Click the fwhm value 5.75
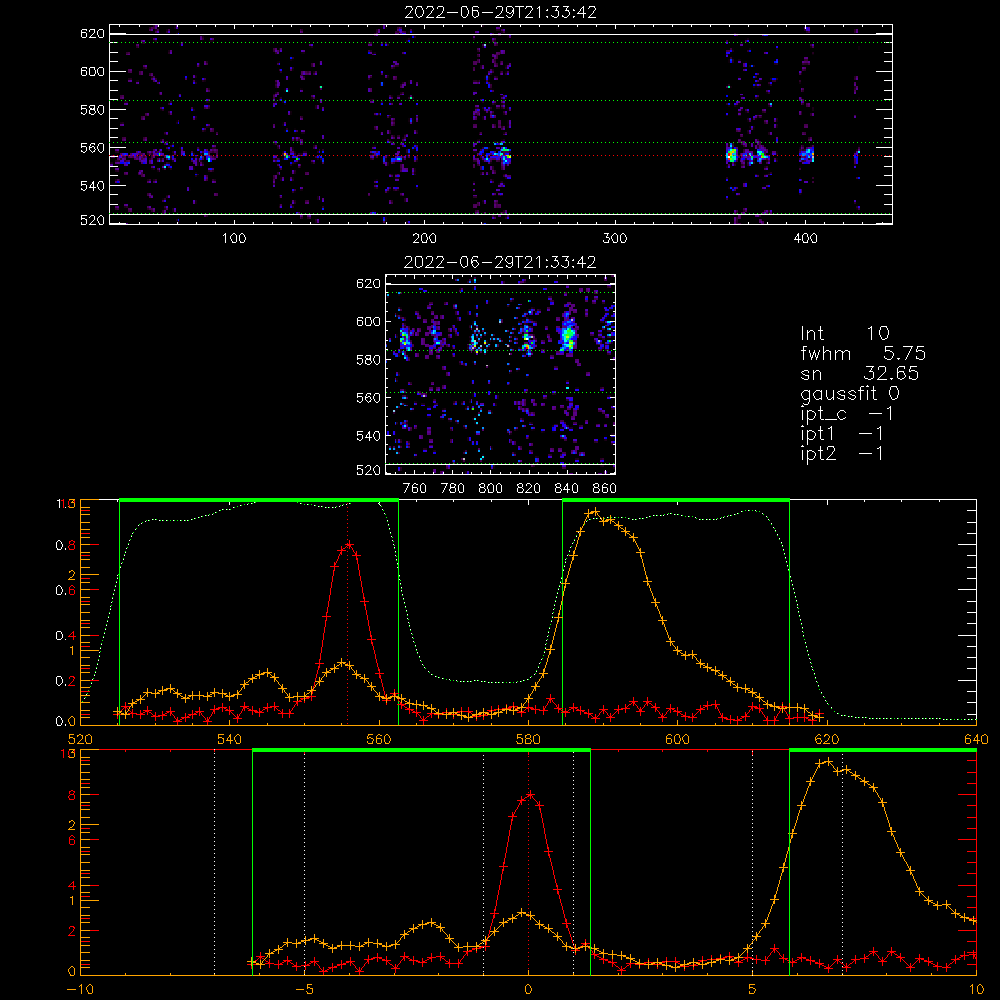The image size is (1000, 1000). 904,353
